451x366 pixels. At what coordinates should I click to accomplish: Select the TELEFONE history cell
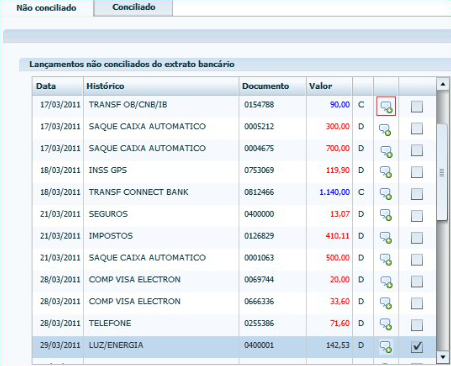pos(110,323)
